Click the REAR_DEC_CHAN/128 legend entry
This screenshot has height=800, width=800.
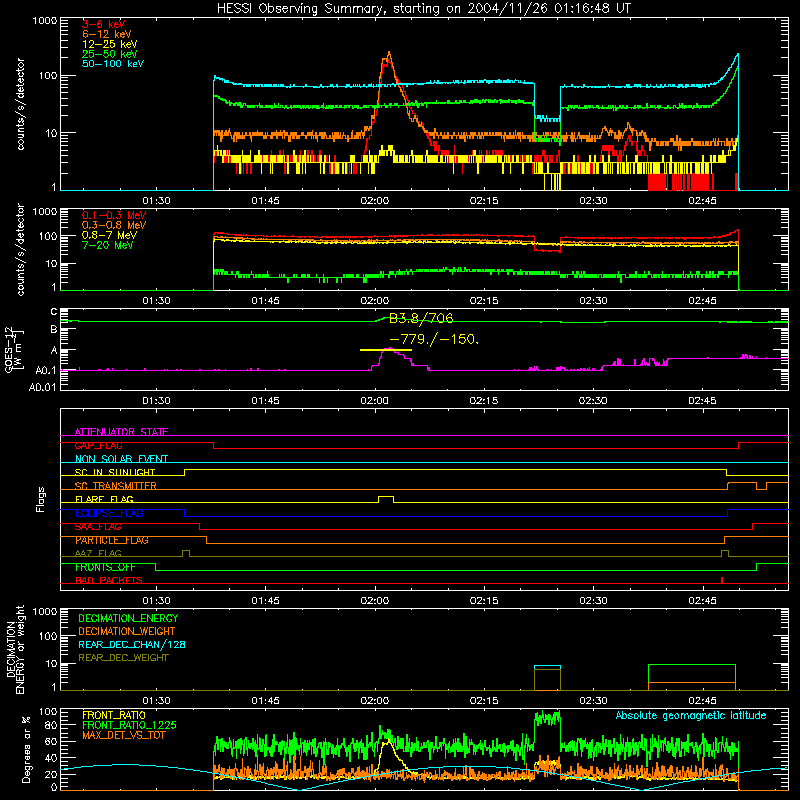tap(132, 644)
